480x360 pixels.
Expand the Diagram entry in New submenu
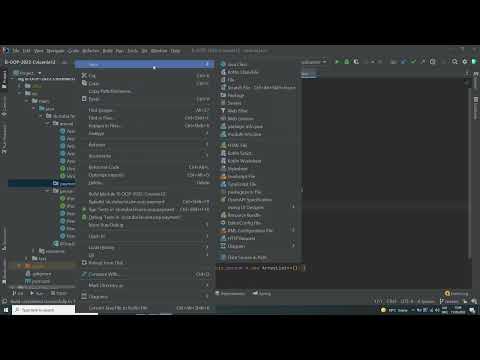[x=259, y=246]
